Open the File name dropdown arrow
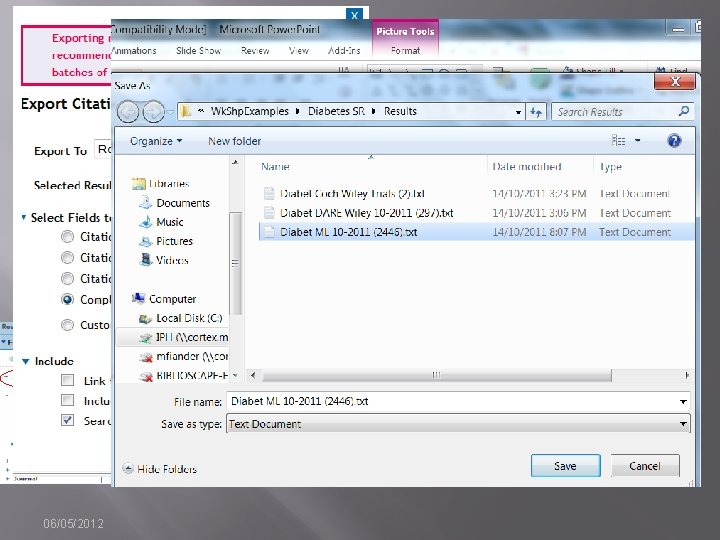Viewport: 720px width, 540px height. (683, 402)
